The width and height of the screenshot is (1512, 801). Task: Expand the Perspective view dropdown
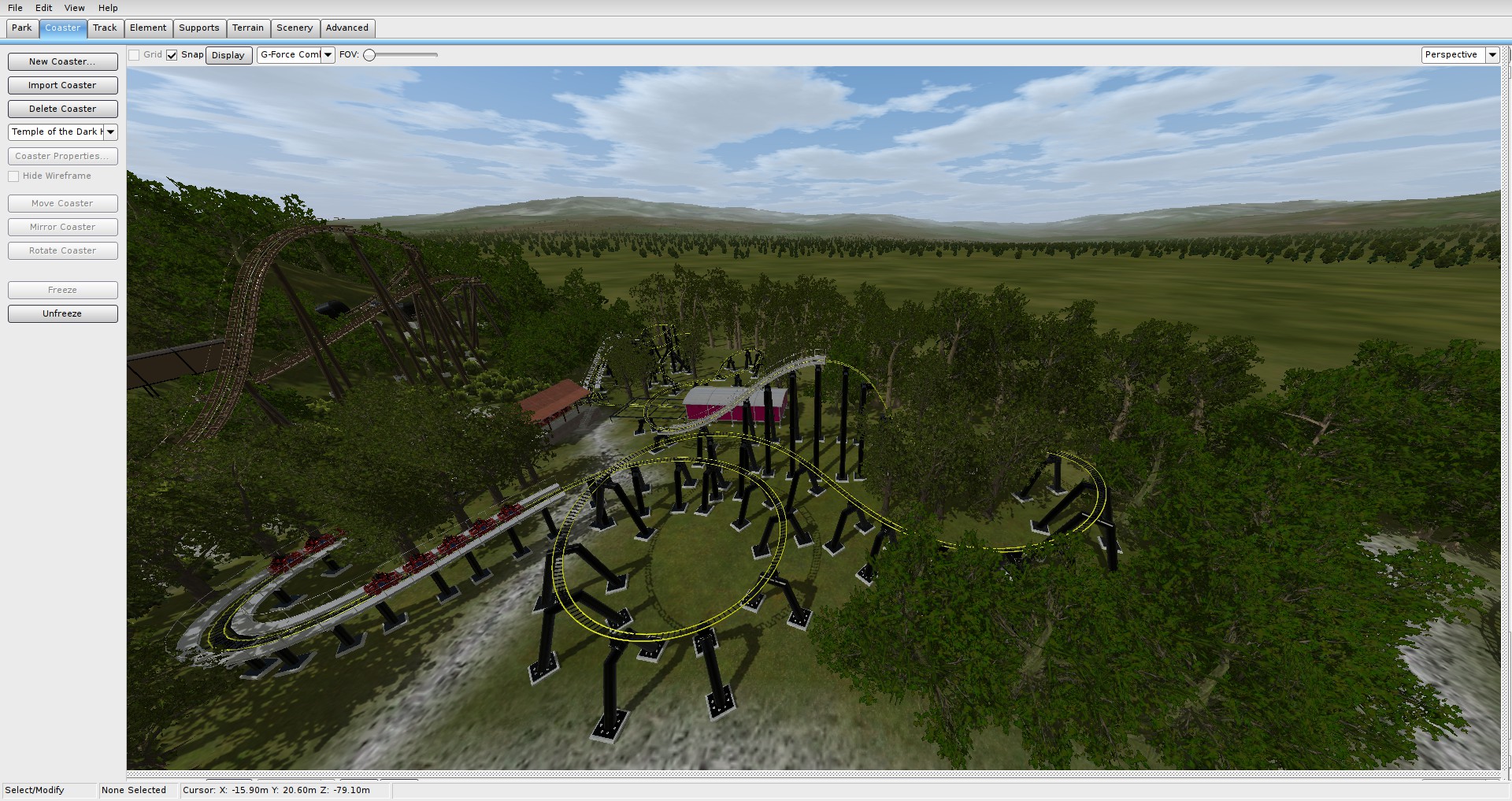[1492, 55]
